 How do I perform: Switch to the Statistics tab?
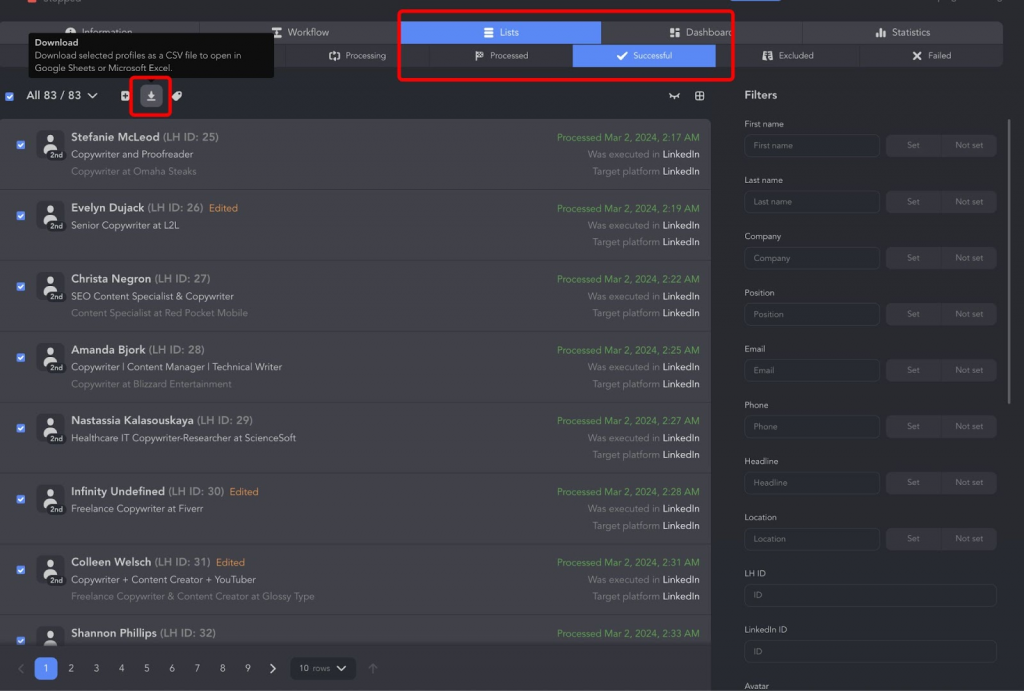tap(902, 33)
